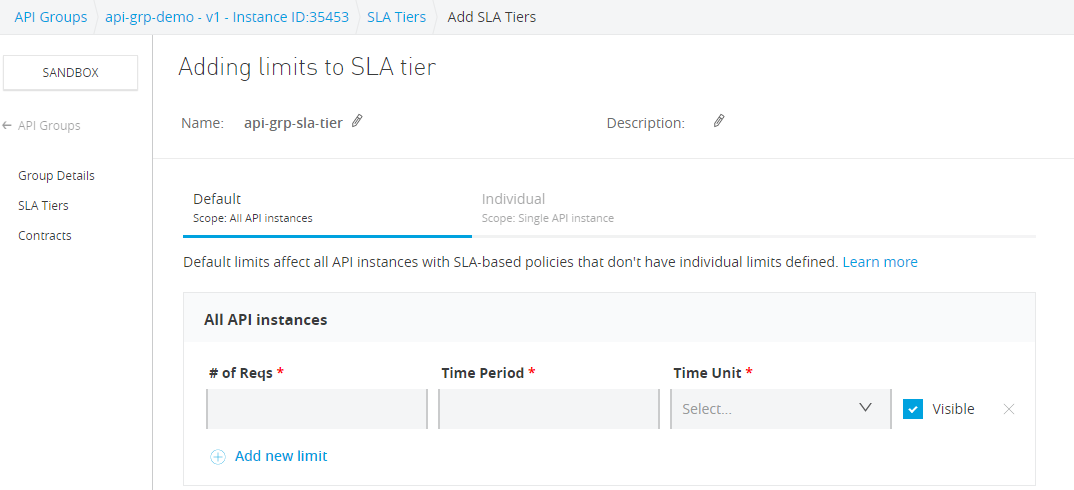This screenshot has height=490, width=1074.
Task: Edit the SLA tier name pencil icon
Action: point(357,122)
